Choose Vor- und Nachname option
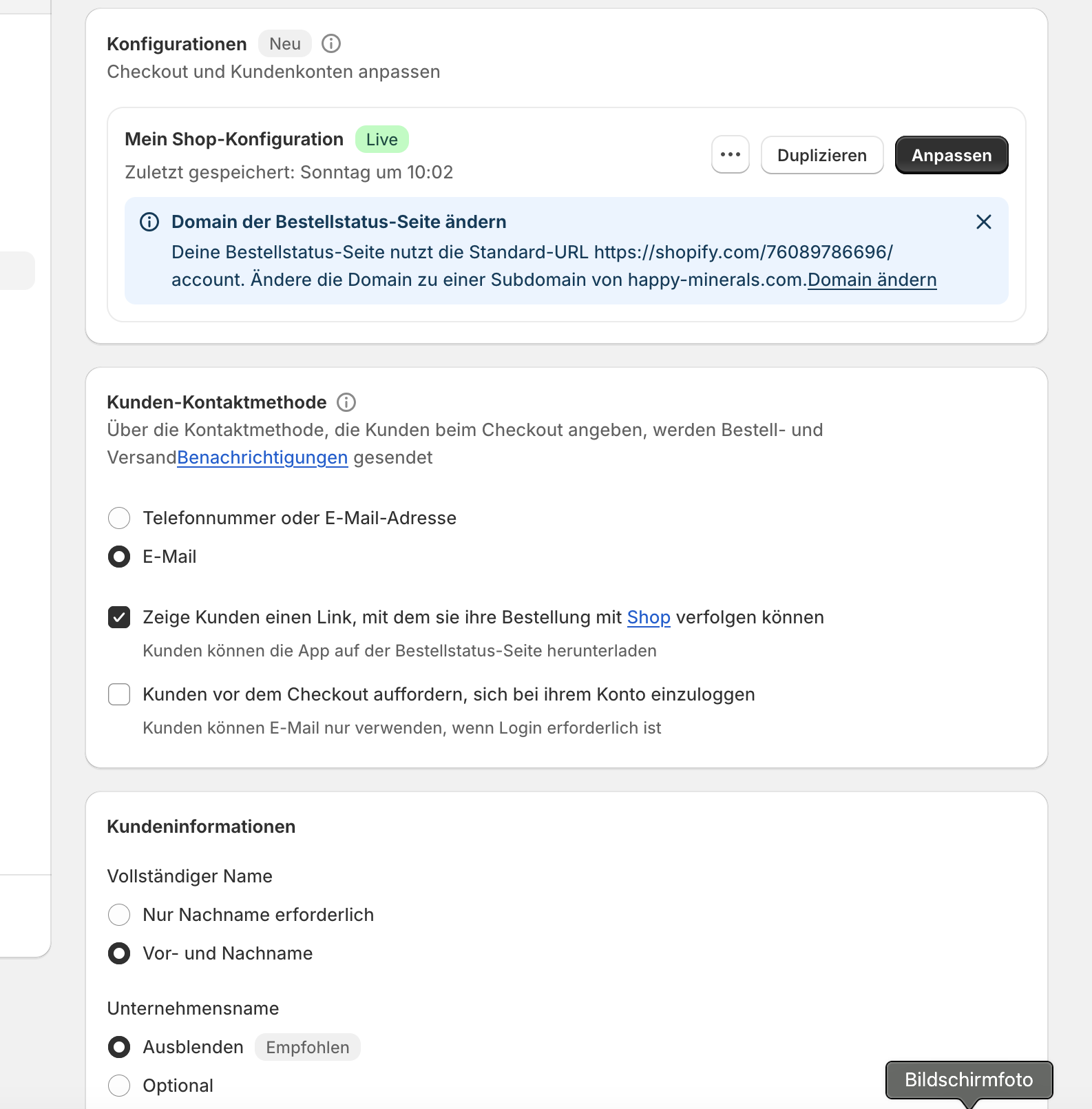Viewport: 1092px width, 1109px height. click(119, 953)
